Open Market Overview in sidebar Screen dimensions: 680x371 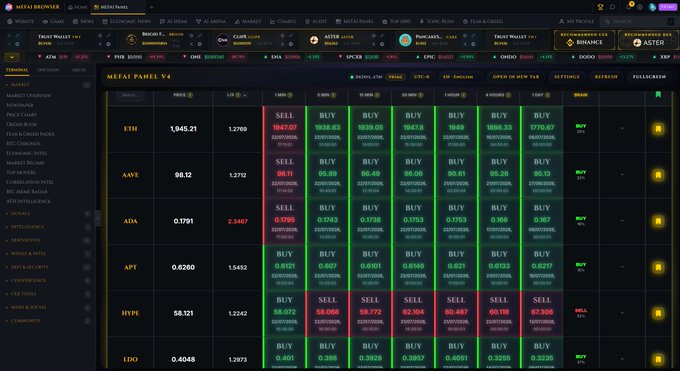tap(29, 95)
